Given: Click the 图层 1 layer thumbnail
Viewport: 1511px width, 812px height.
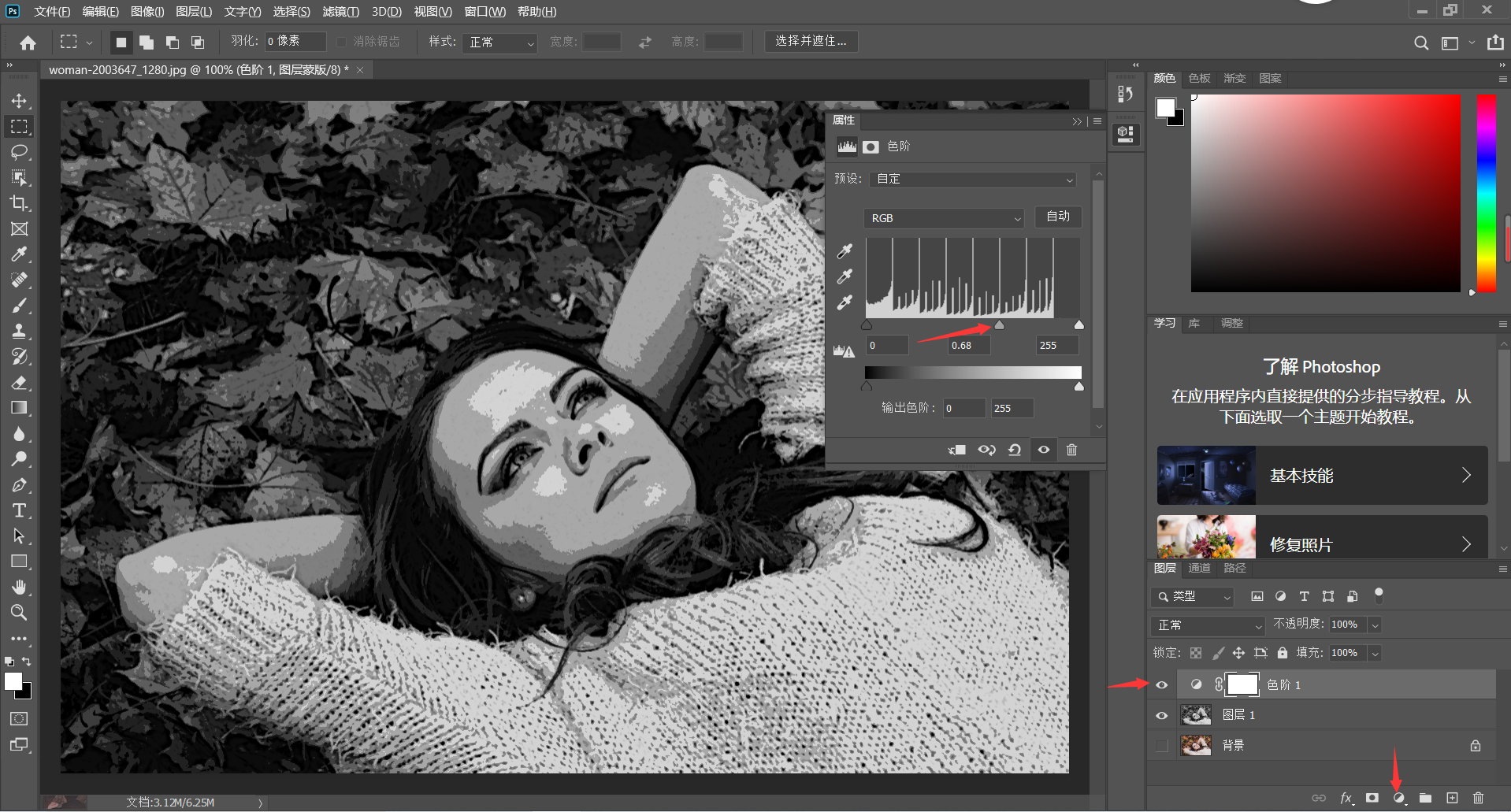Looking at the screenshot, I should [x=1196, y=715].
